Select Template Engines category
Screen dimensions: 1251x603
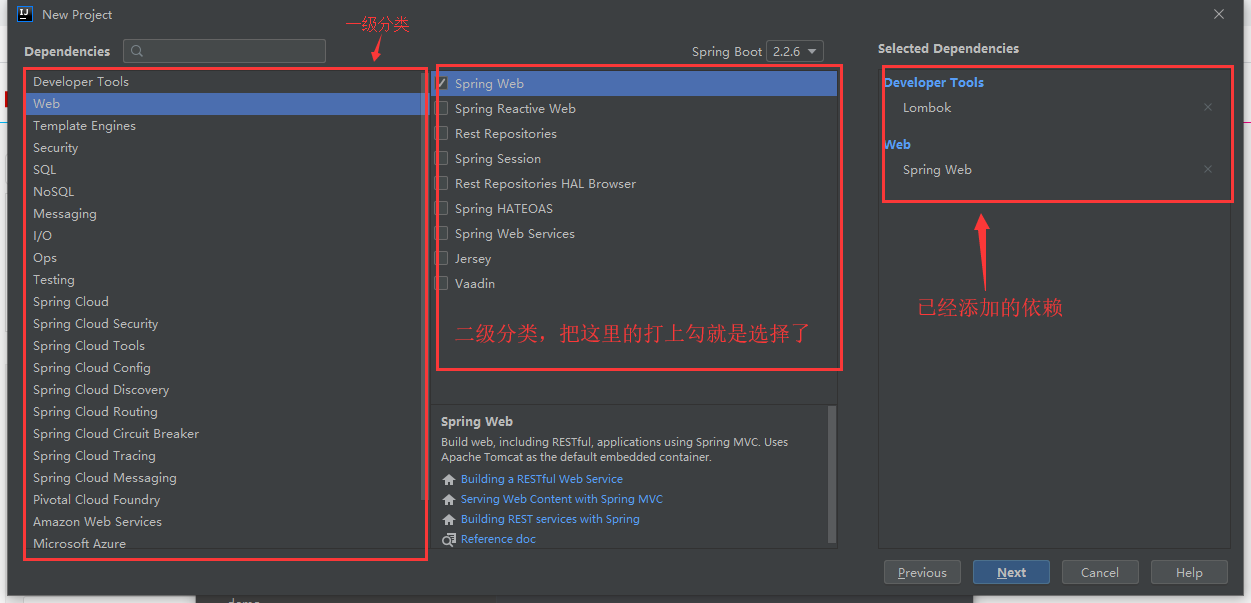(223, 126)
